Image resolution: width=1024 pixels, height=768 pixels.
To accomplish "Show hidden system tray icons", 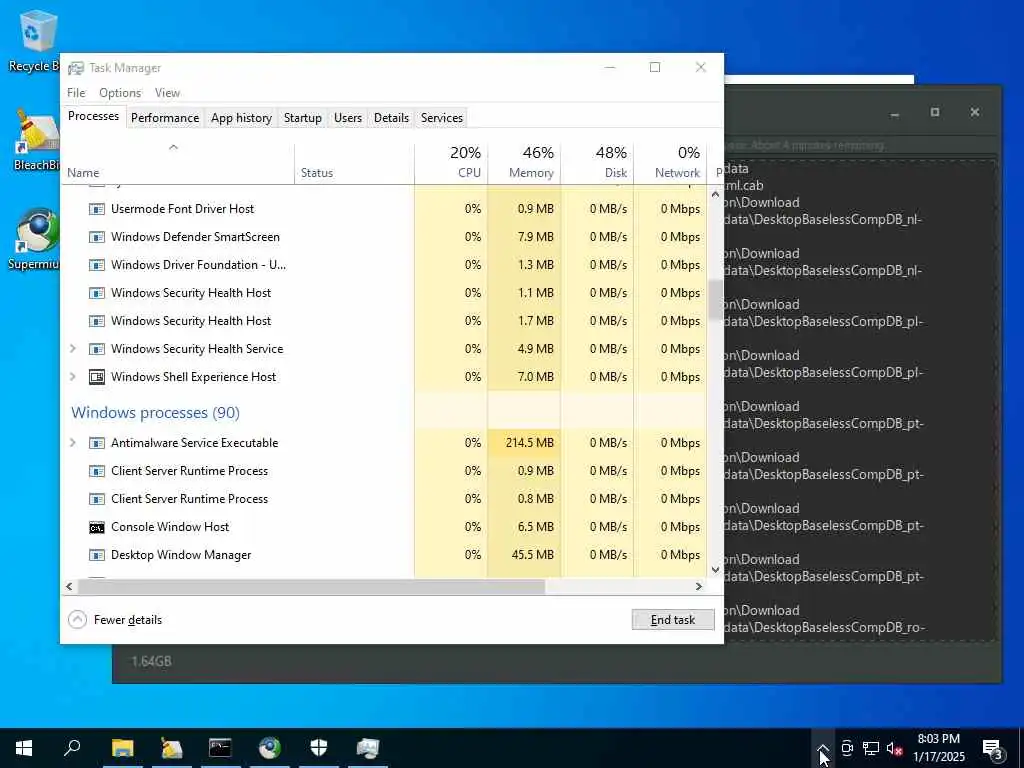I will point(823,749).
